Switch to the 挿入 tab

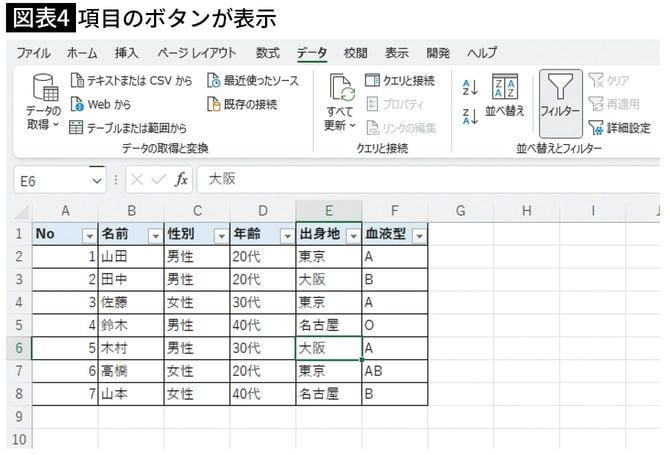[x=126, y=53]
